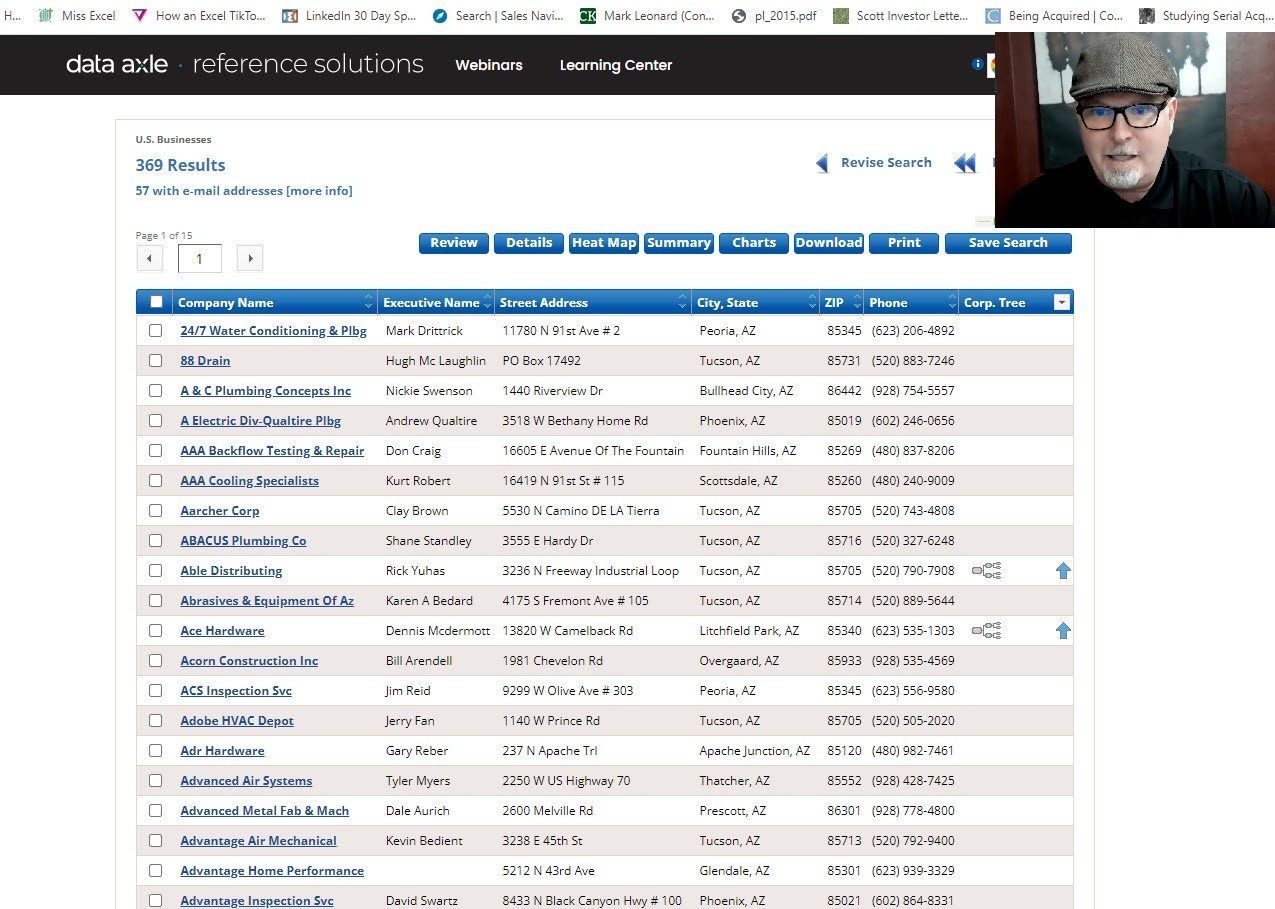Click the Revise Search link

click(x=886, y=163)
